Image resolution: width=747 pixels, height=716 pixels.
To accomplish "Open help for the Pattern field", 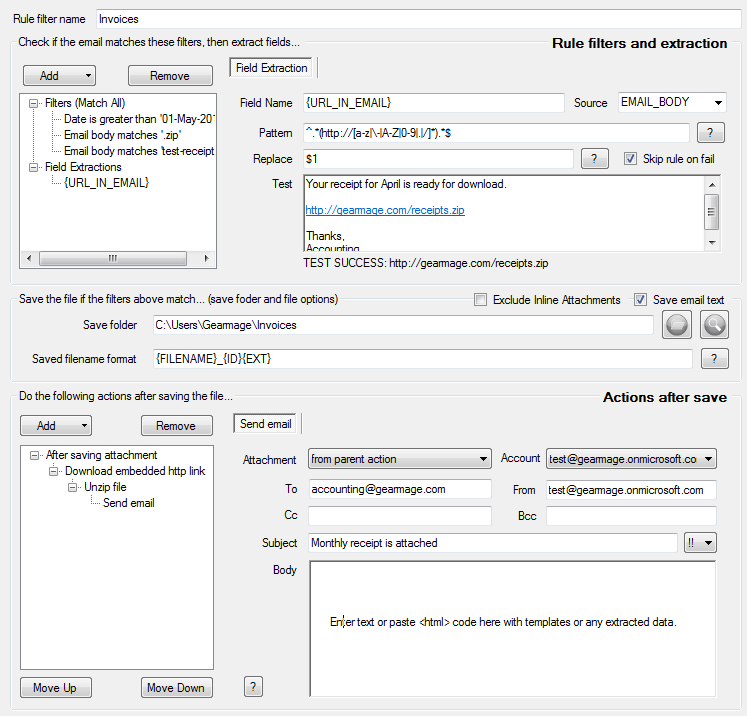I will (x=710, y=133).
